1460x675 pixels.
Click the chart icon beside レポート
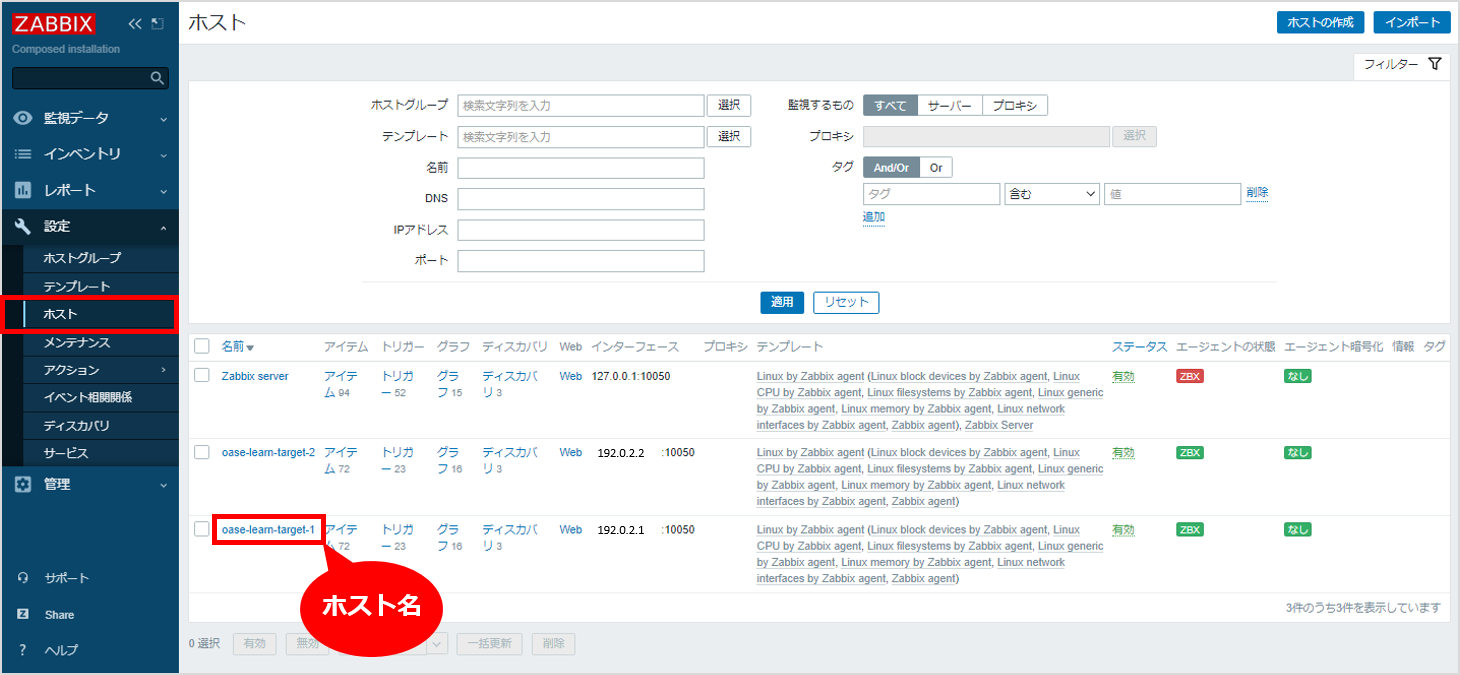click(23, 190)
